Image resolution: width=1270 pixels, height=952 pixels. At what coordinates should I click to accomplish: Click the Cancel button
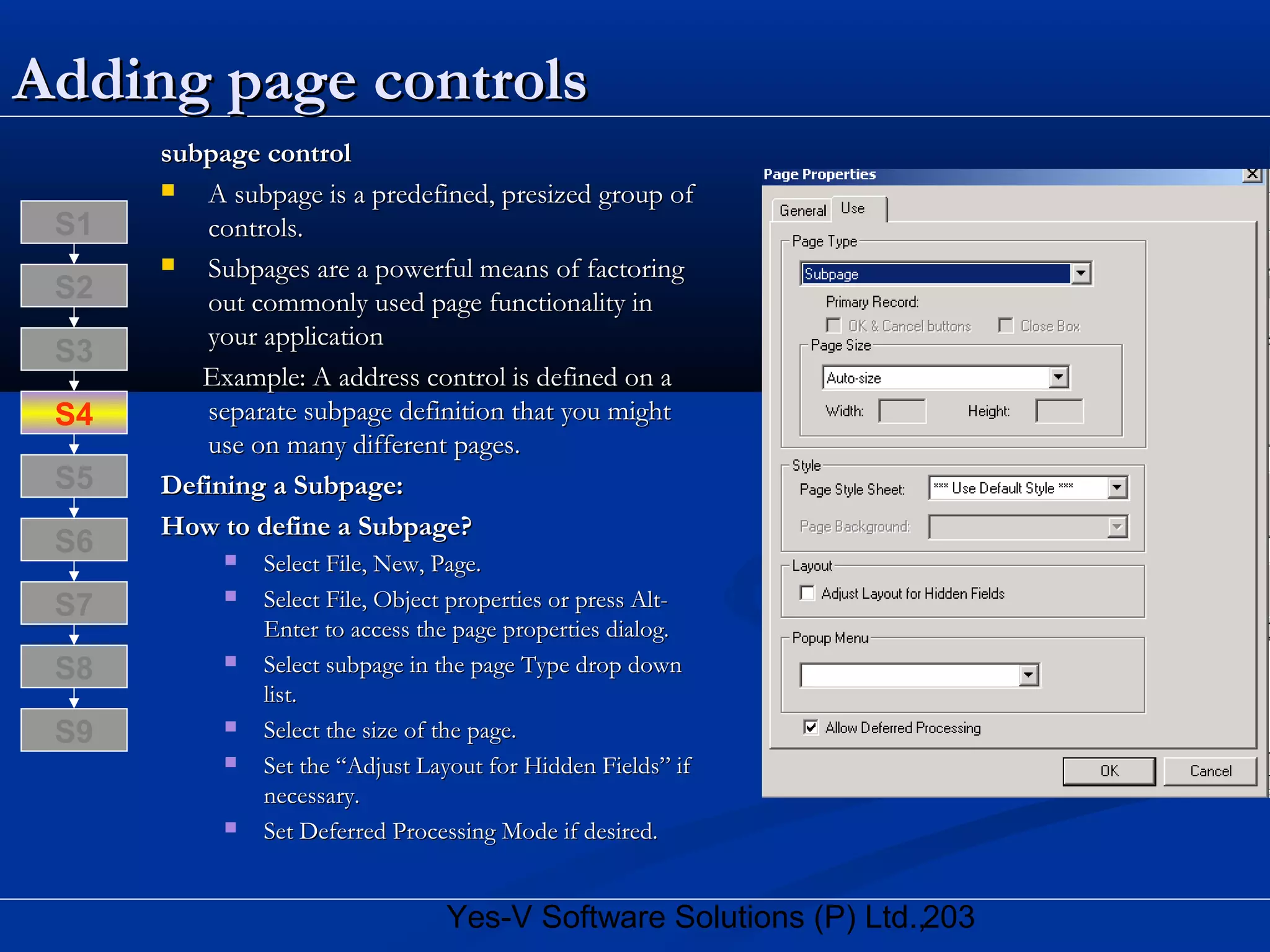pyautogui.click(x=1210, y=771)
